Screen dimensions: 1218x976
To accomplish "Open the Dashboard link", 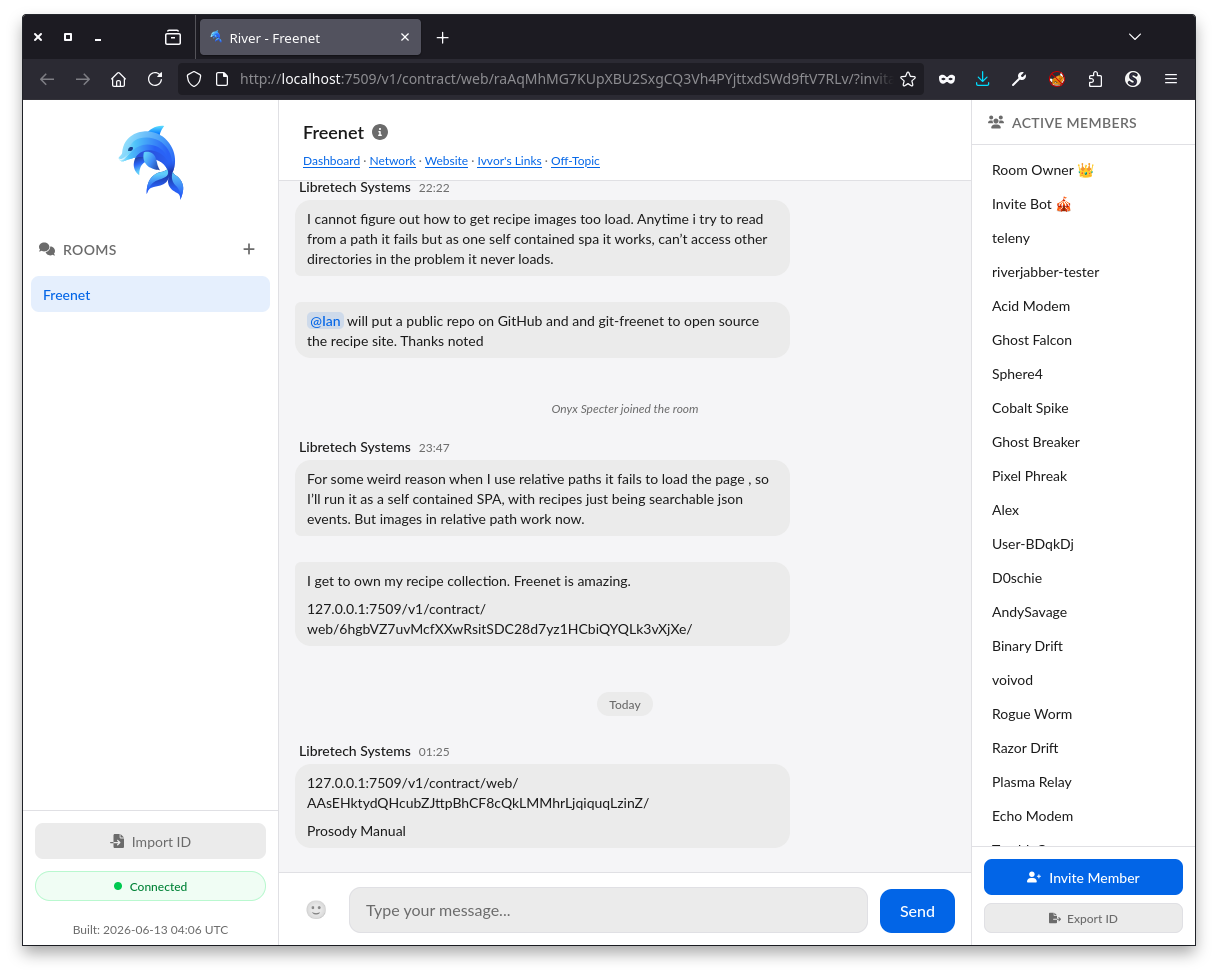I will [331, 161].
